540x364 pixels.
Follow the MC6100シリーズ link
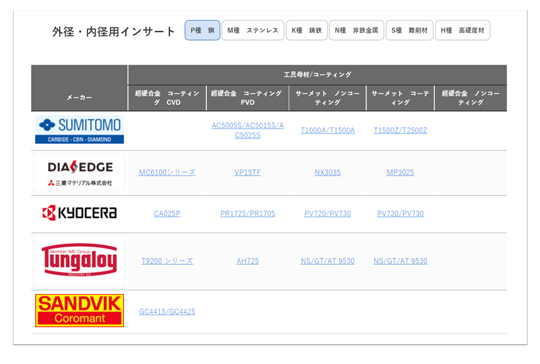point(167,172)
